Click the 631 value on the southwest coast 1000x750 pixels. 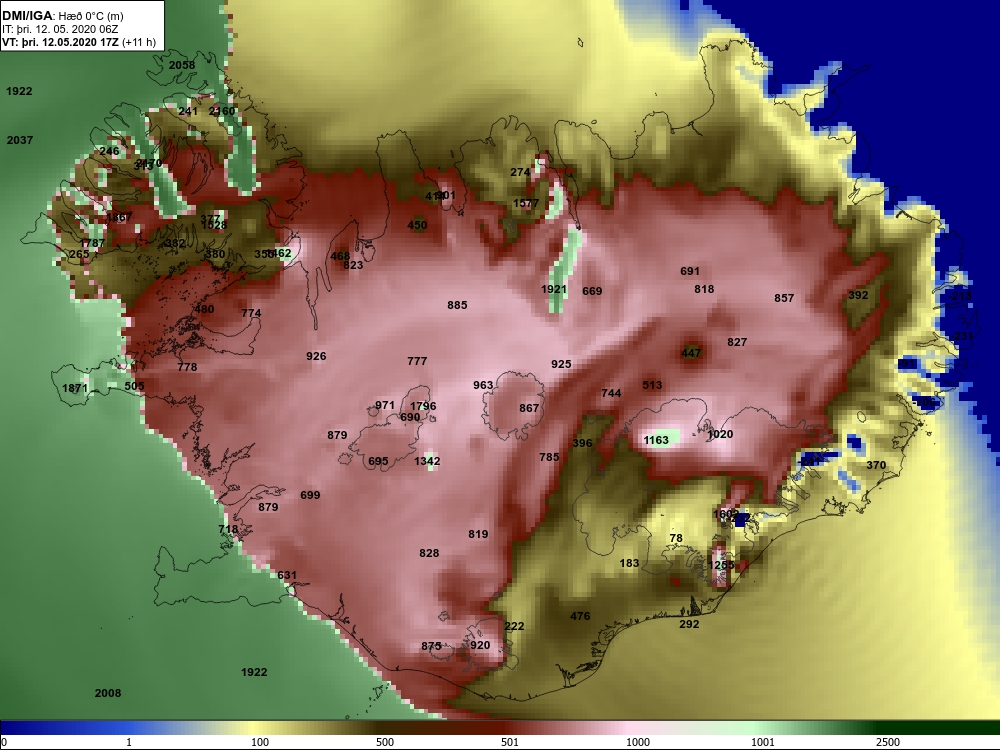pos(287,575)
